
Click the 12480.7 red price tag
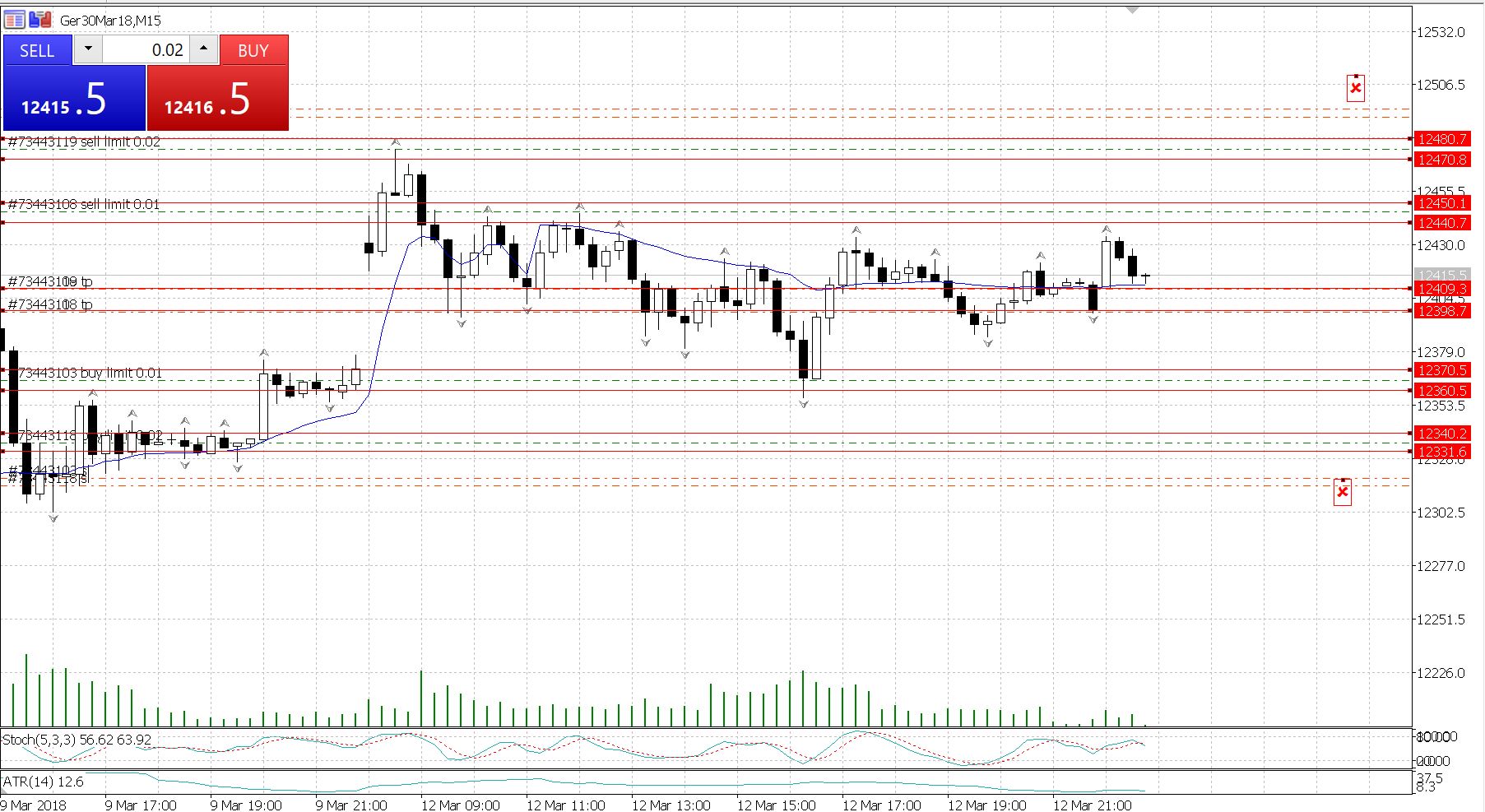[x=1441, y=139]
